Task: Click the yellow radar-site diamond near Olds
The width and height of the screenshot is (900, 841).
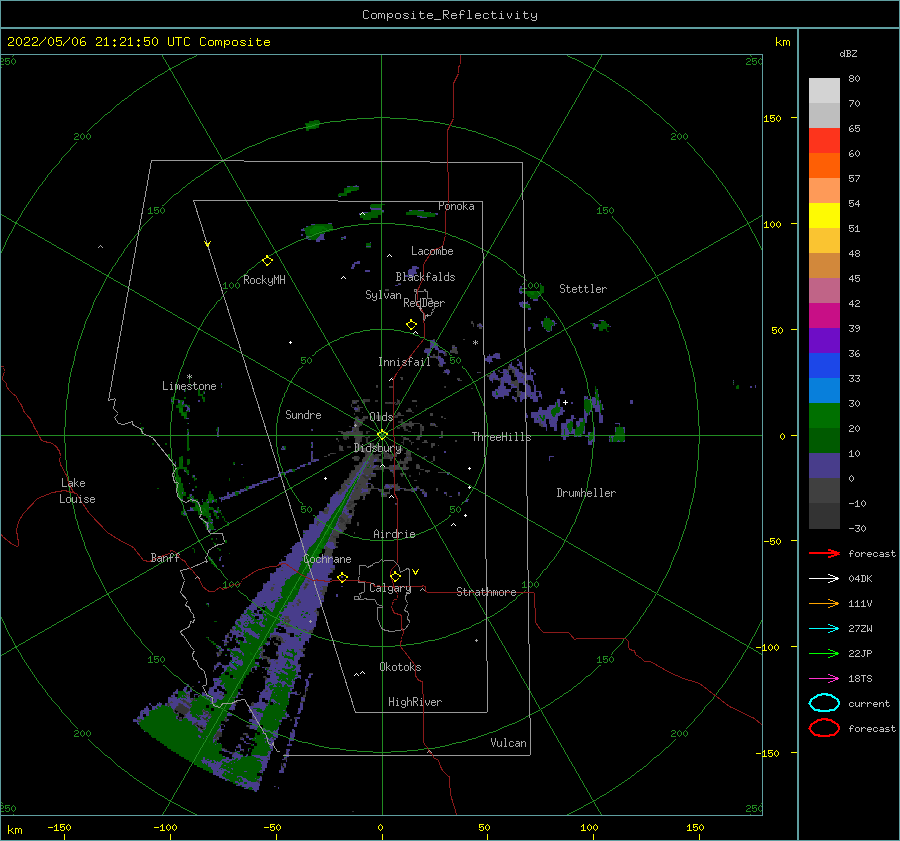Action: pyautogui.click(x=382, y=435)
